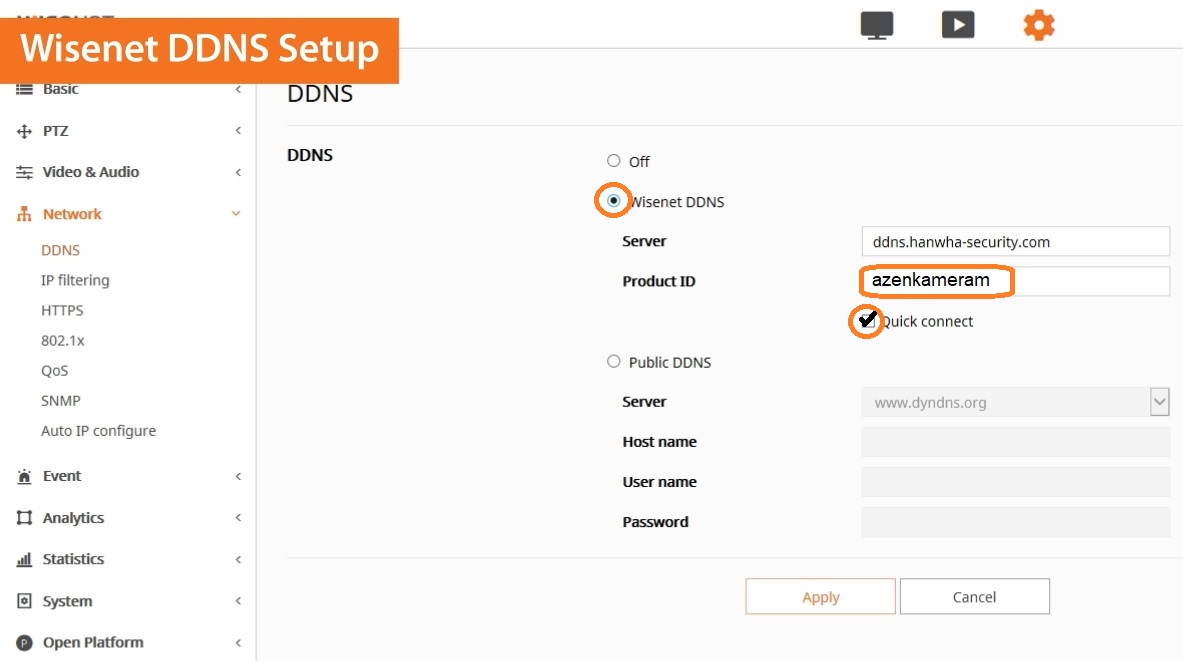The image size is (1183, 661).
Task: Open the Analytics menu label
Action: [x=73, y=518]
